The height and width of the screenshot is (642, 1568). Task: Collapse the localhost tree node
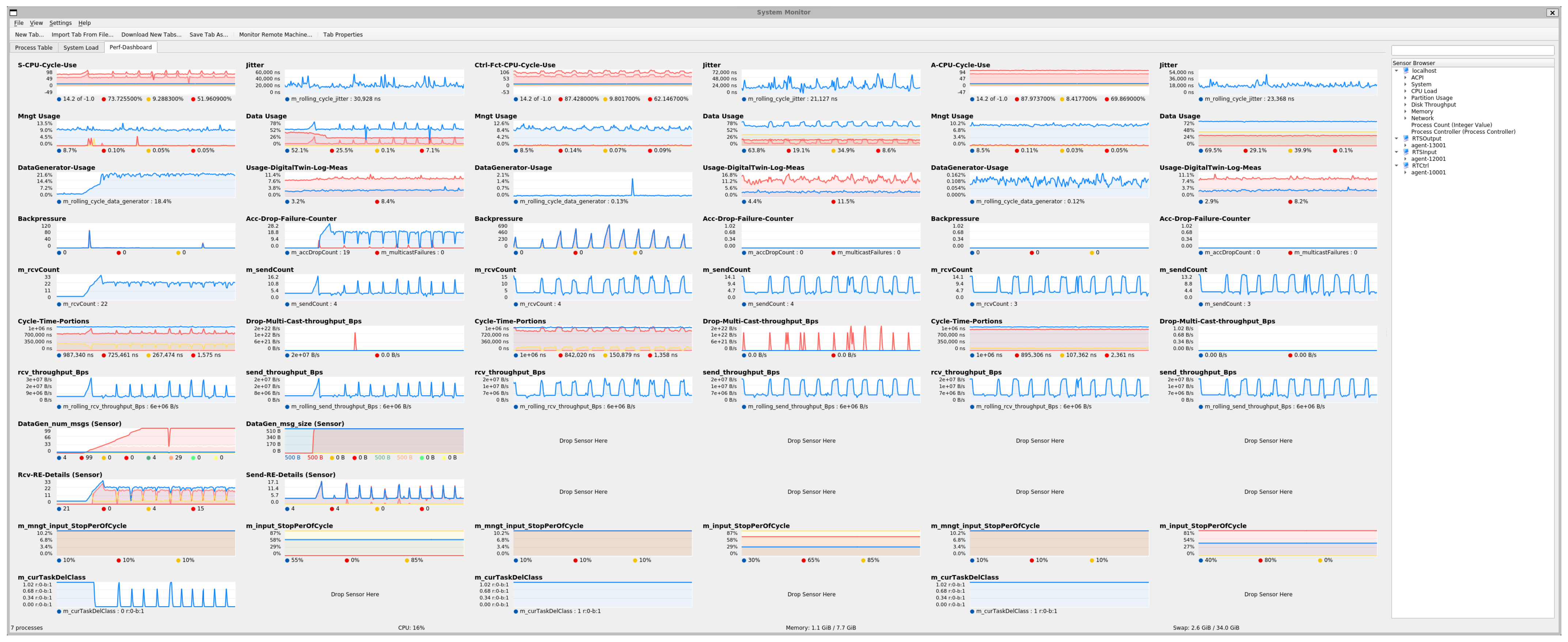1396,71
